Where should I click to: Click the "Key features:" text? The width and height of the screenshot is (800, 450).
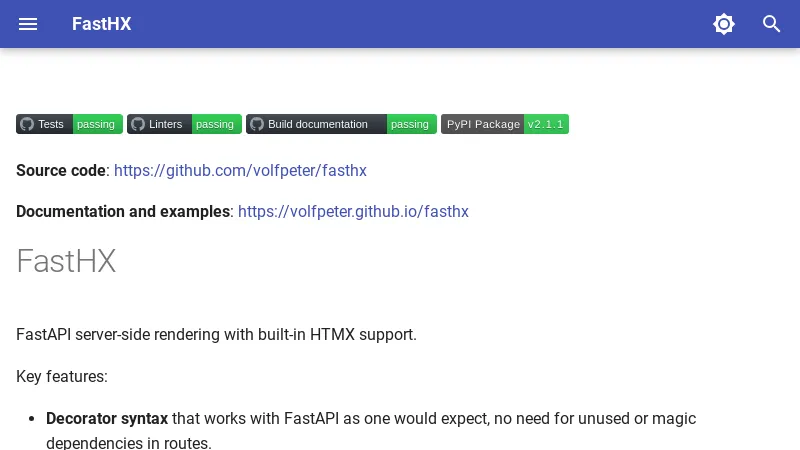[x=62, y=377]
